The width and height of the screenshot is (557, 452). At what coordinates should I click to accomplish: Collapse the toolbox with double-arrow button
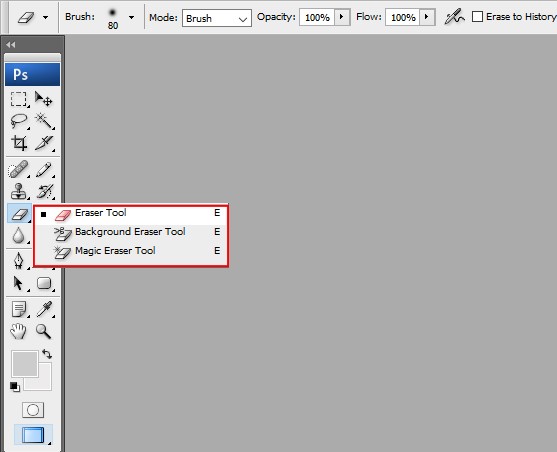point(11,44)
